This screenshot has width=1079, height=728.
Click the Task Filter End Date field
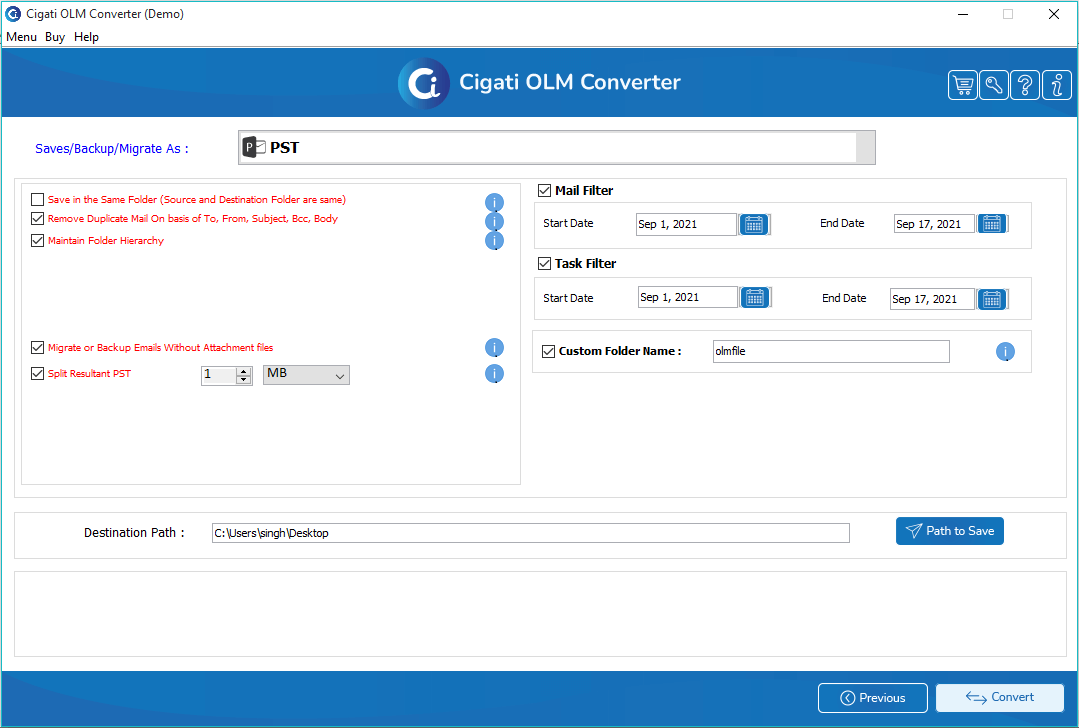coord(932,299)
